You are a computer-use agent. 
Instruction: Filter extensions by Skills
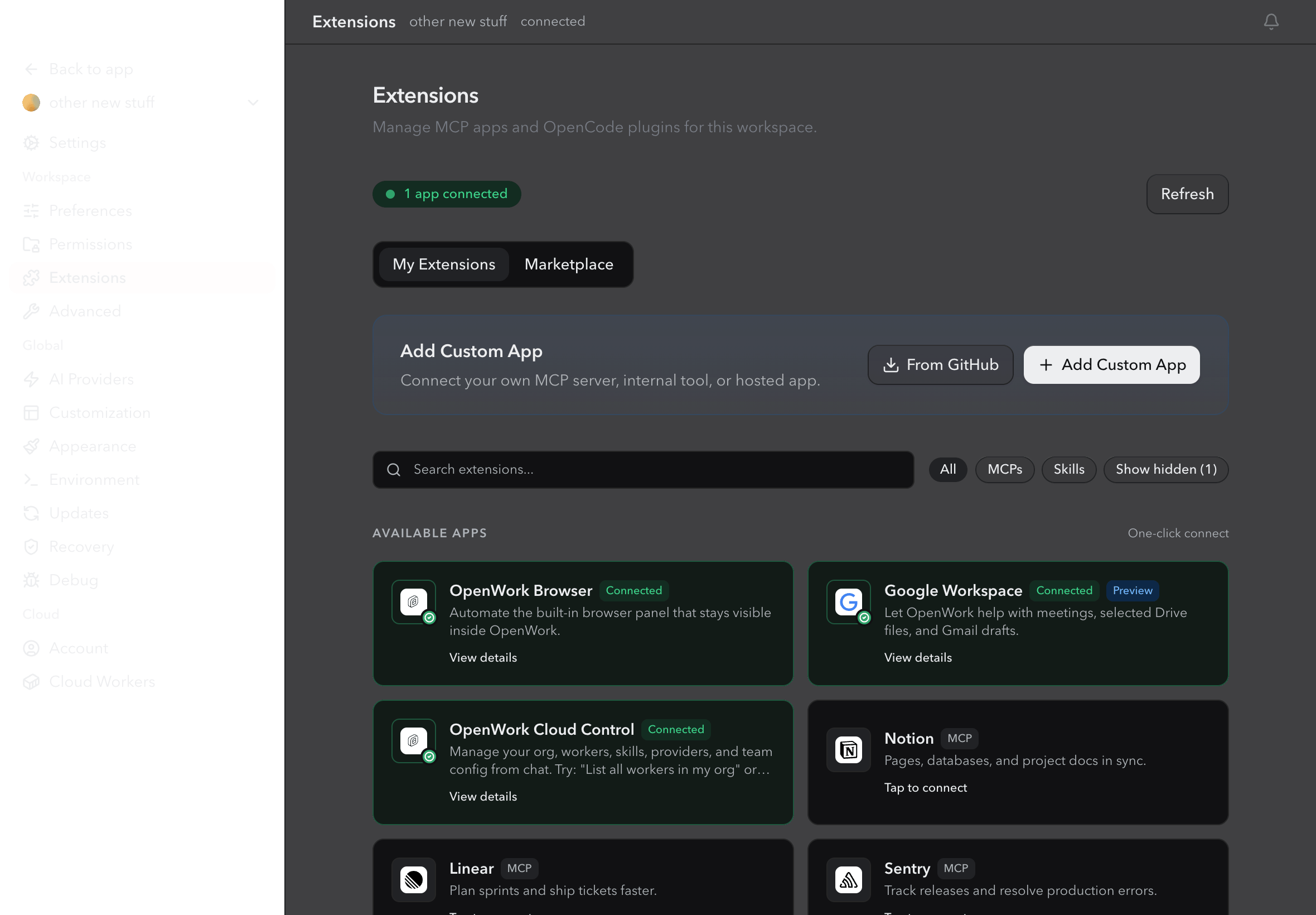[x=1068, y=470]
